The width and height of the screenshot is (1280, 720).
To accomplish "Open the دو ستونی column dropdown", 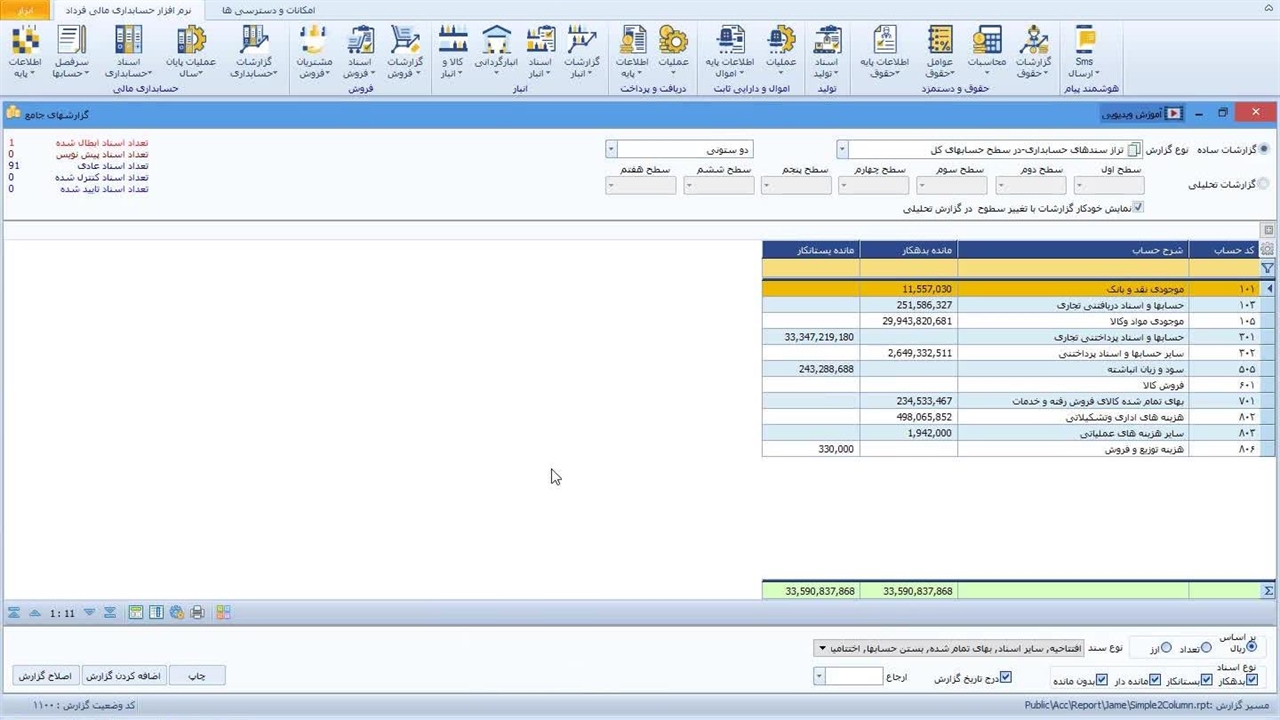I will click(x=611, y=150).
